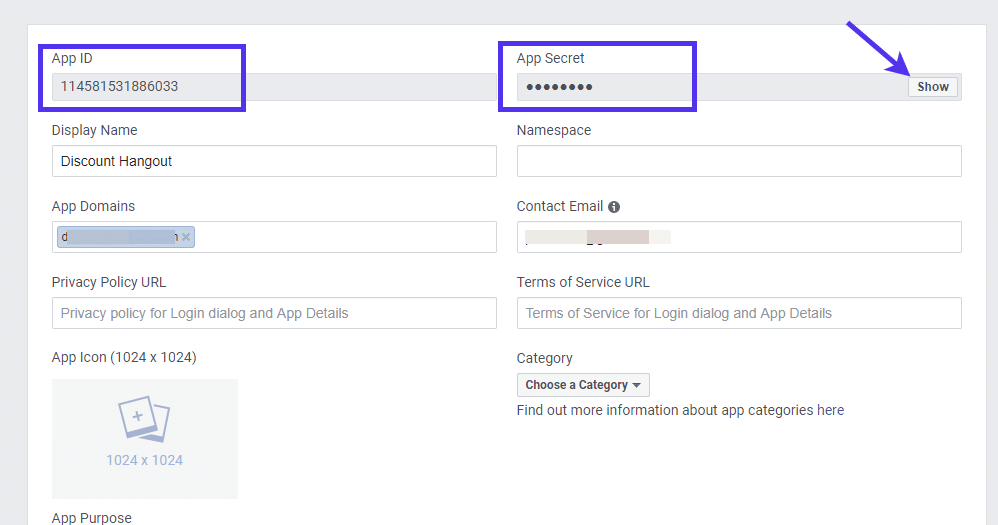Viewport: 998px width, 525px height.
Task: Open the 'here' app categories link
Action: point(830,410)
